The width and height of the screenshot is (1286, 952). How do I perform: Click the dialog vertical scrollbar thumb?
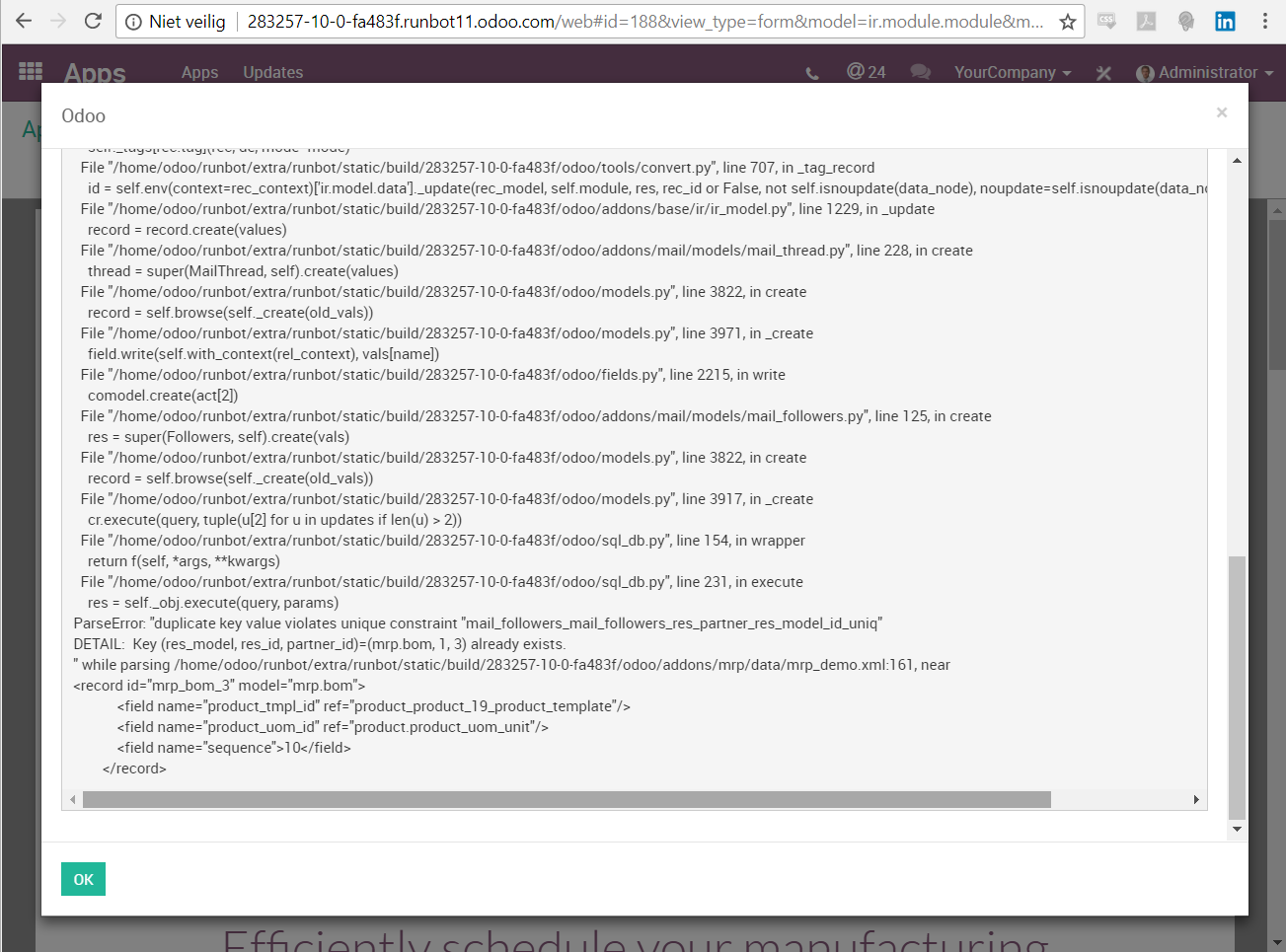[1237, 688]
